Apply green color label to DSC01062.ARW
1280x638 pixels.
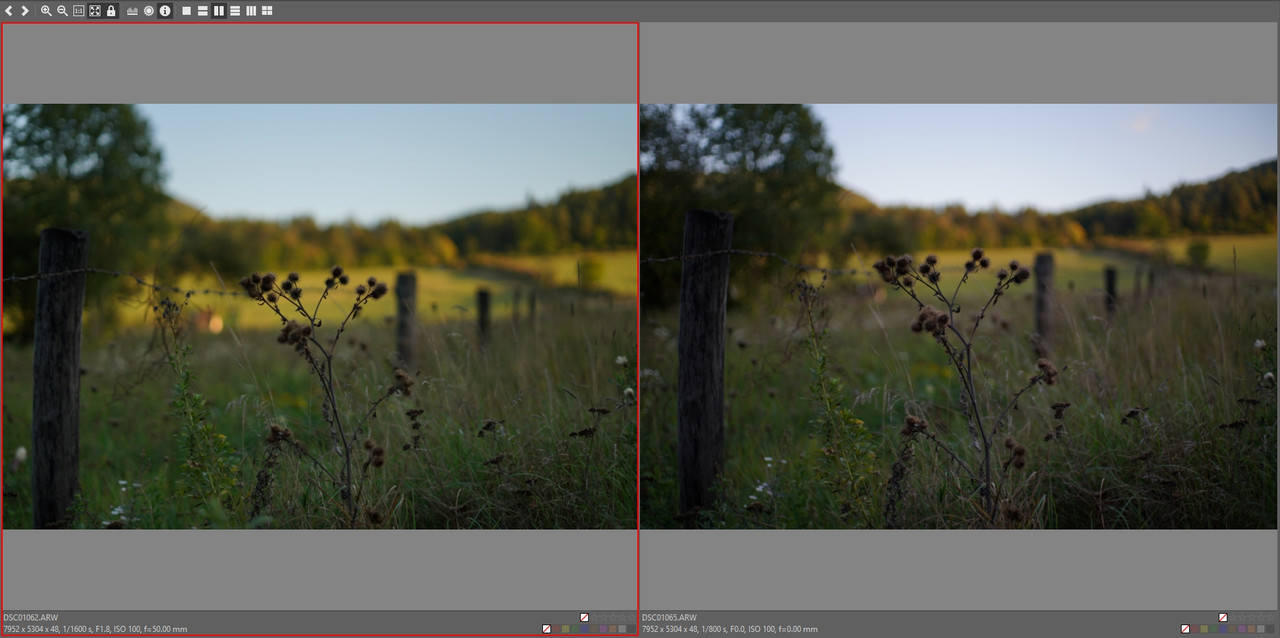[575, 629]
